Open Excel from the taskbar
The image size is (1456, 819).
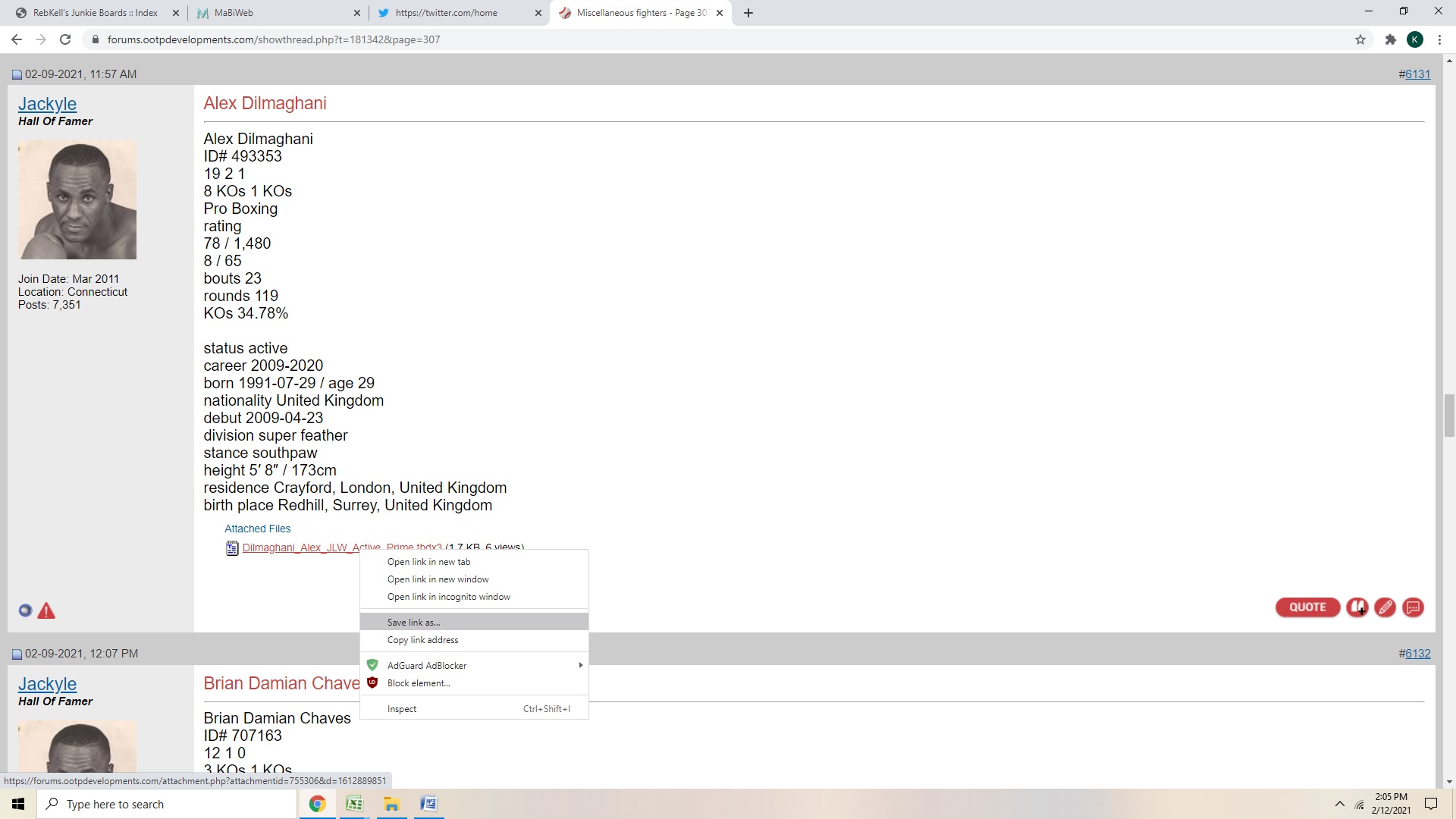click(354, 804)
